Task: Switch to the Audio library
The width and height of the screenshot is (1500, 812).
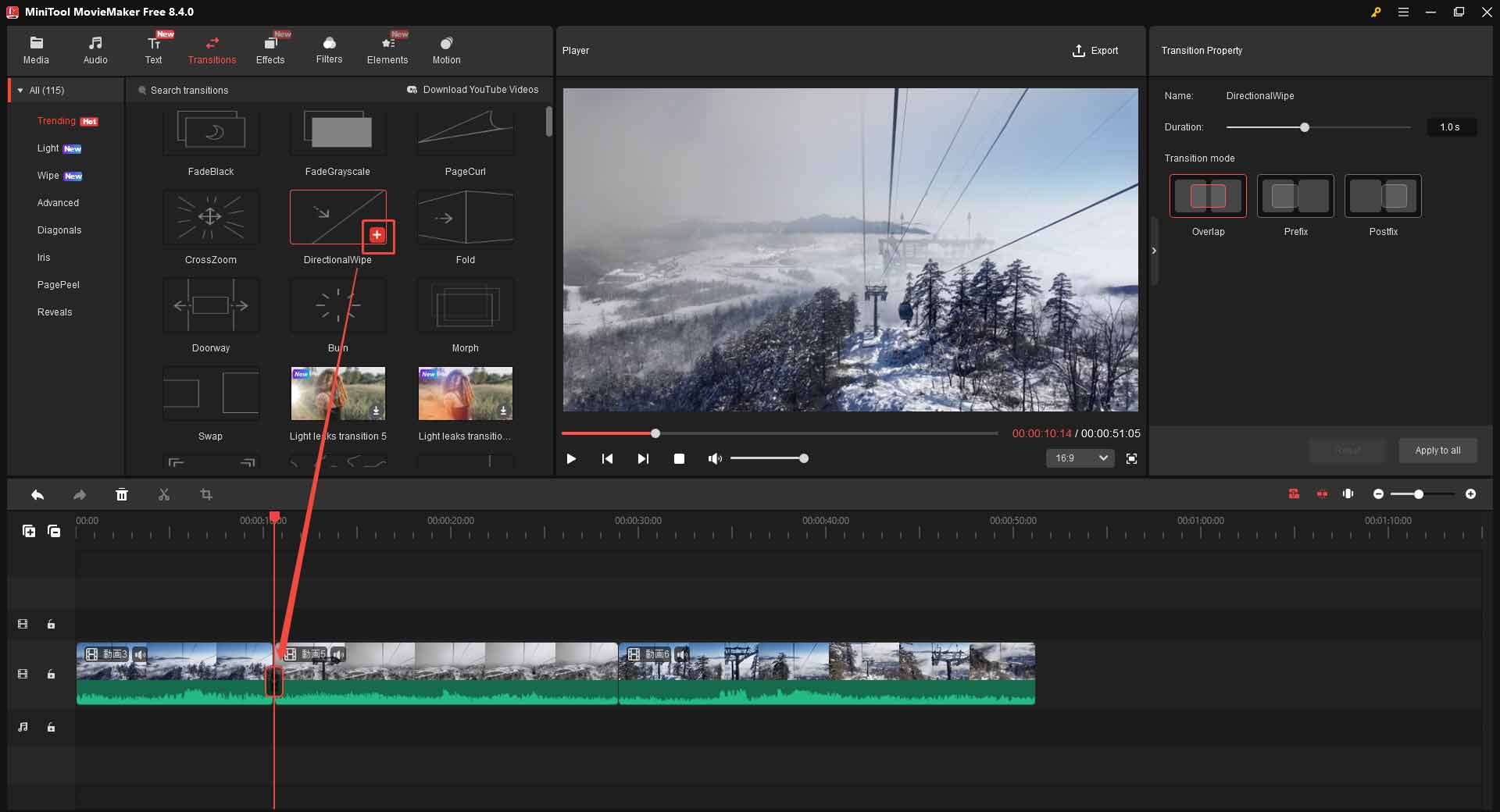Action: (95, 49)
